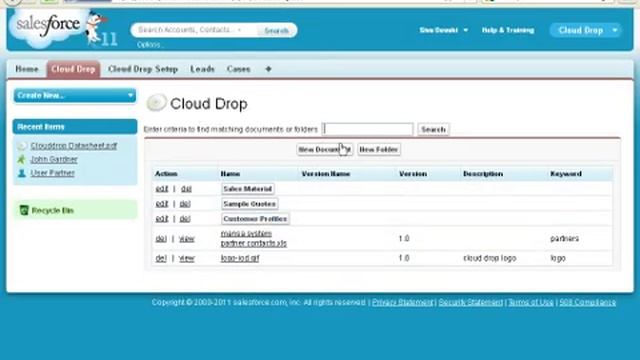Screen dimensions: 640x360
Task: Click the John Gardner lead icon
Action: pyautogui.click(x=22, y=159)
